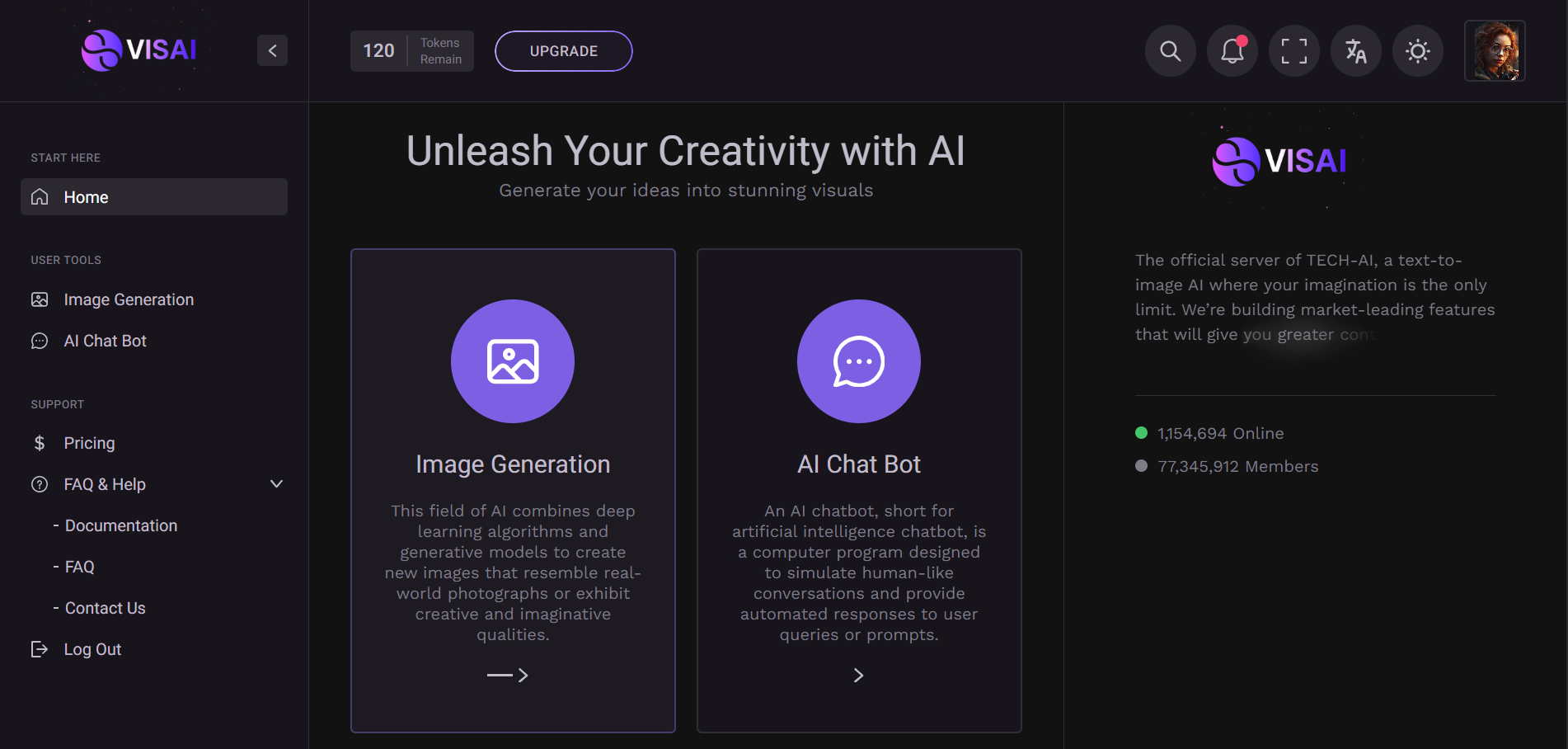
Task: Click the UPGRADE button
Action: (x=563, y=50)
